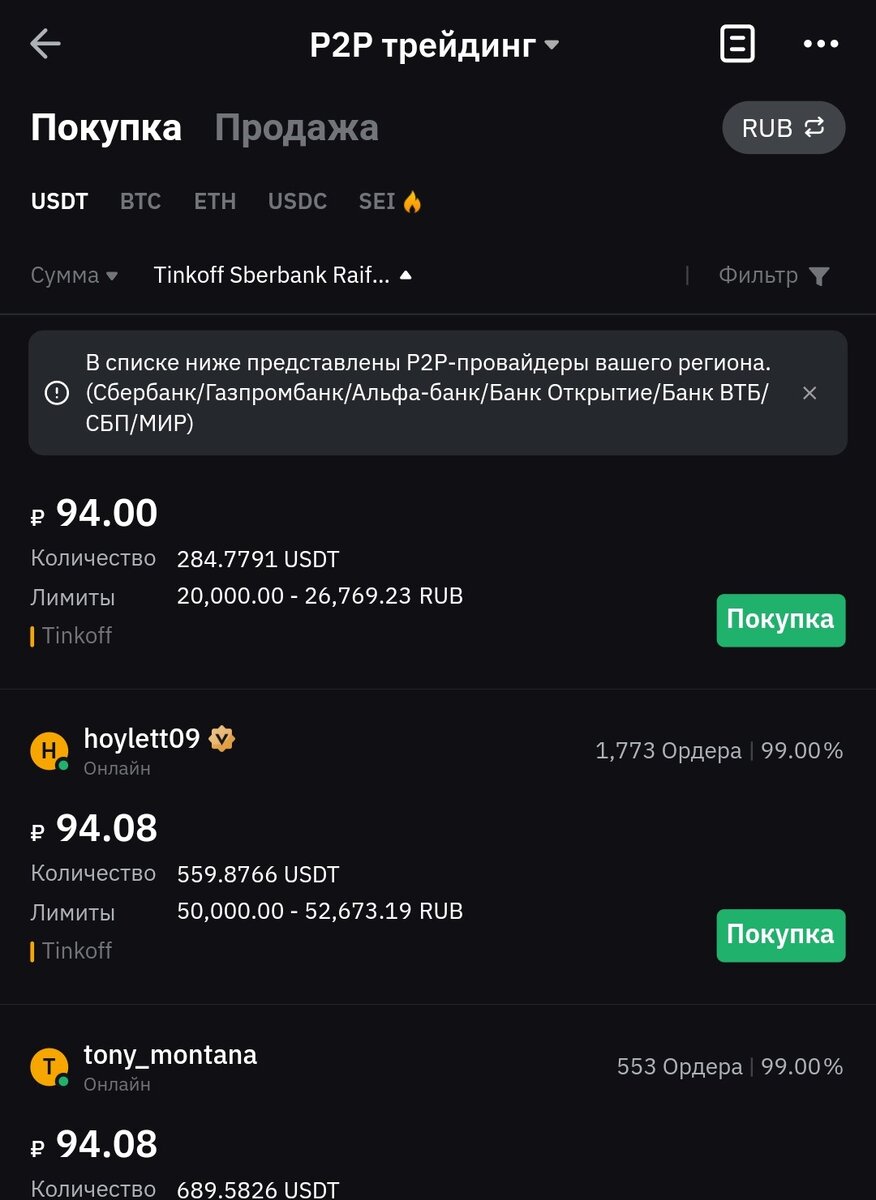
Task: Expand the Tinkoff Sberbank payment methods dropdown
Action: tap(282, 276)
